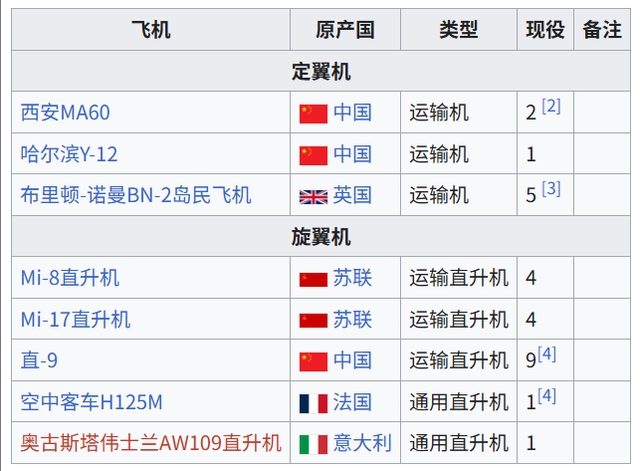Click the 中国 link in 直-9 row

pos(353,360)
